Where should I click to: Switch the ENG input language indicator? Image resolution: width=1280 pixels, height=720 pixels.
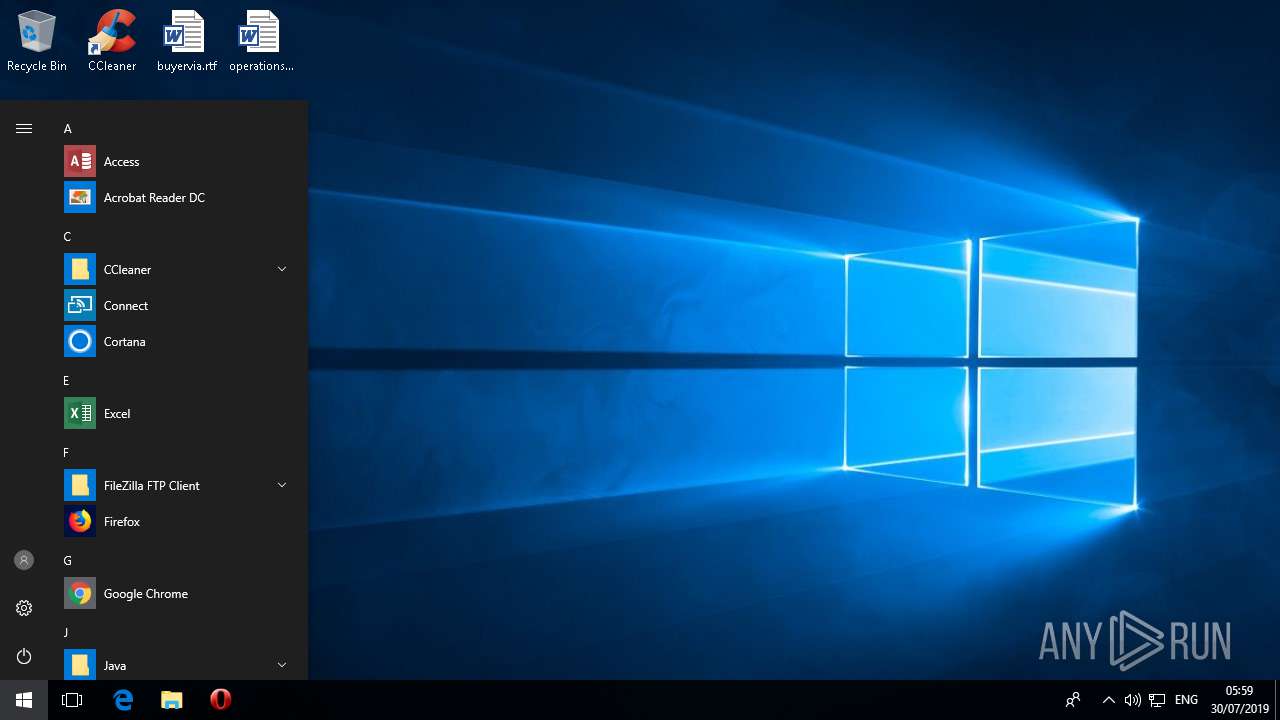coord(1186,700)
